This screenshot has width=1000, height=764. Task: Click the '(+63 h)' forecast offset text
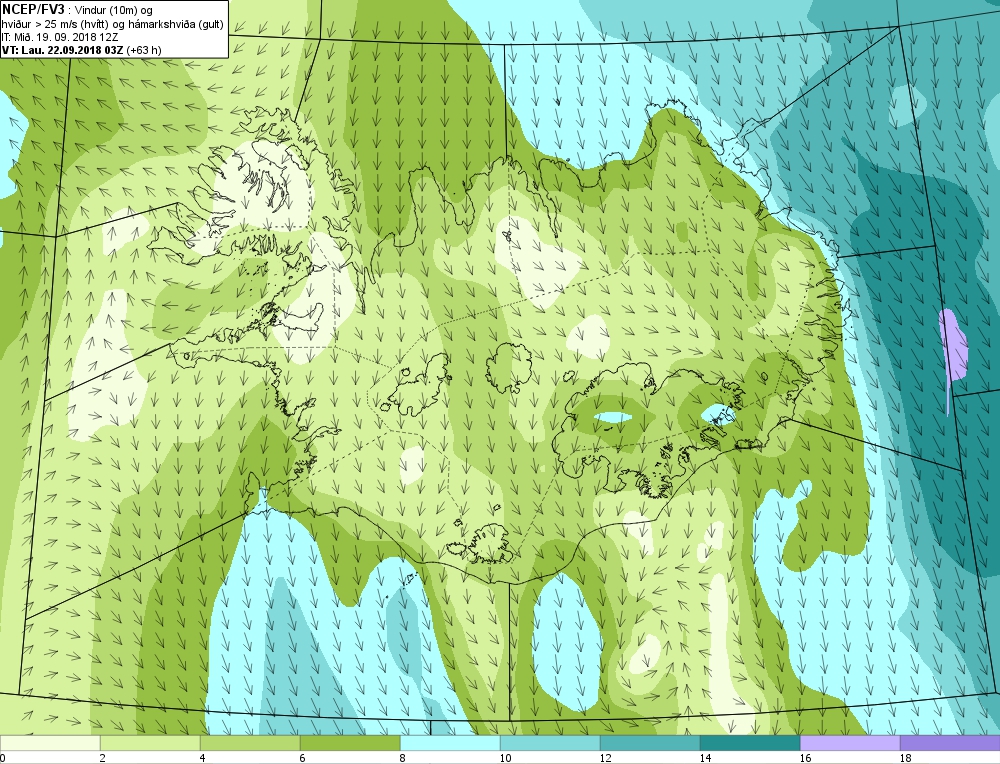pyautogui.click(x=144, y=50)
